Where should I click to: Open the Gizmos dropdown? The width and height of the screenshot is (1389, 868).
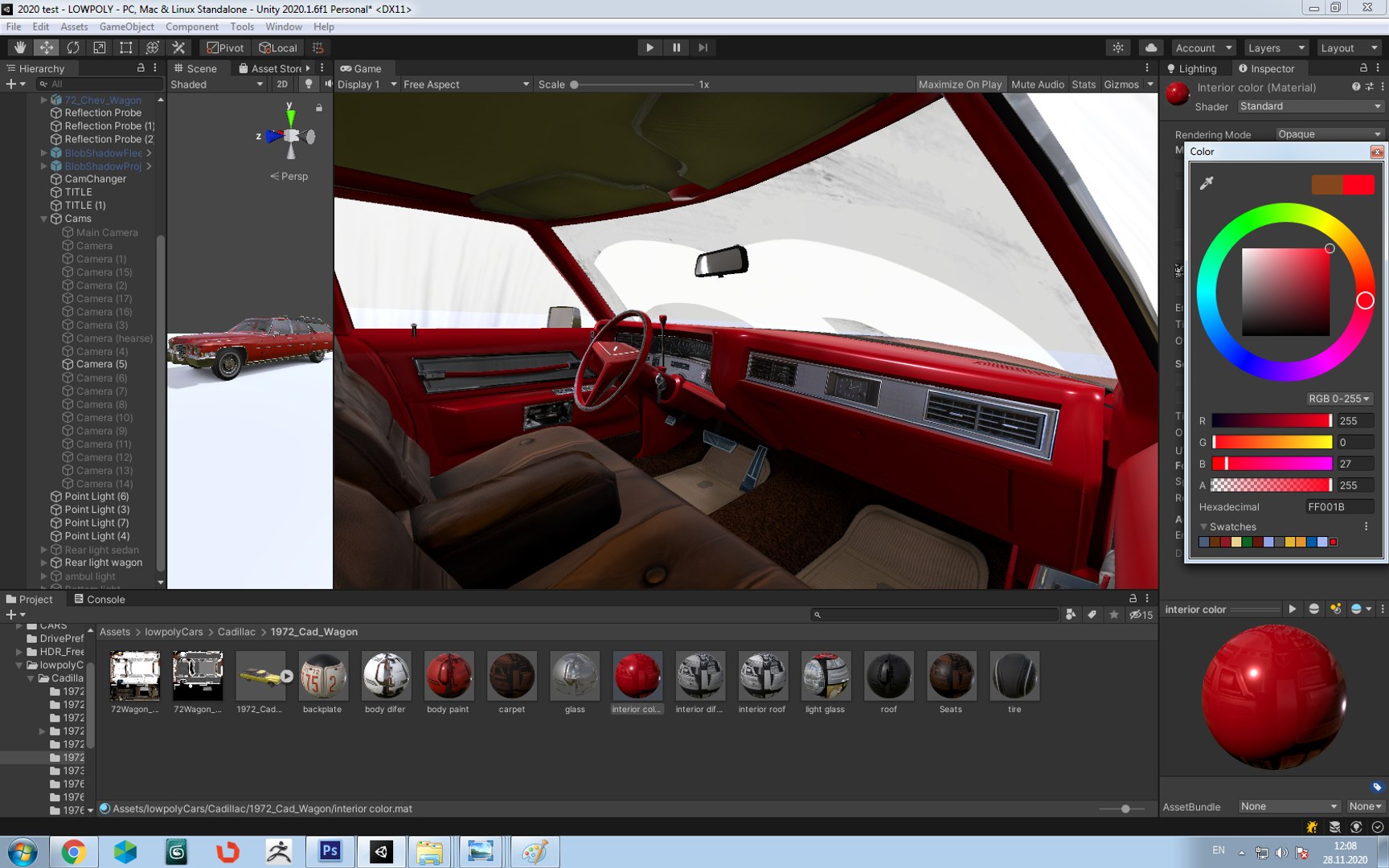pos(1129,84)
